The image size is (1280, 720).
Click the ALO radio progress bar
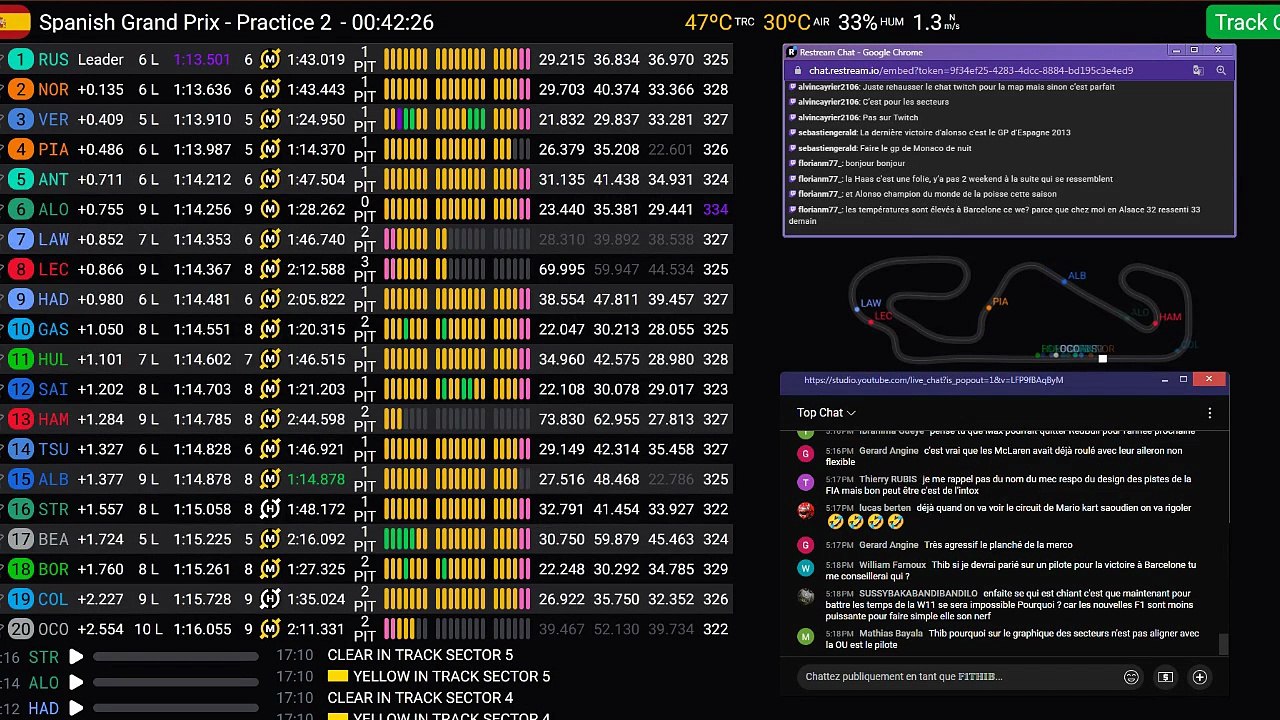(x=176, y=683)
